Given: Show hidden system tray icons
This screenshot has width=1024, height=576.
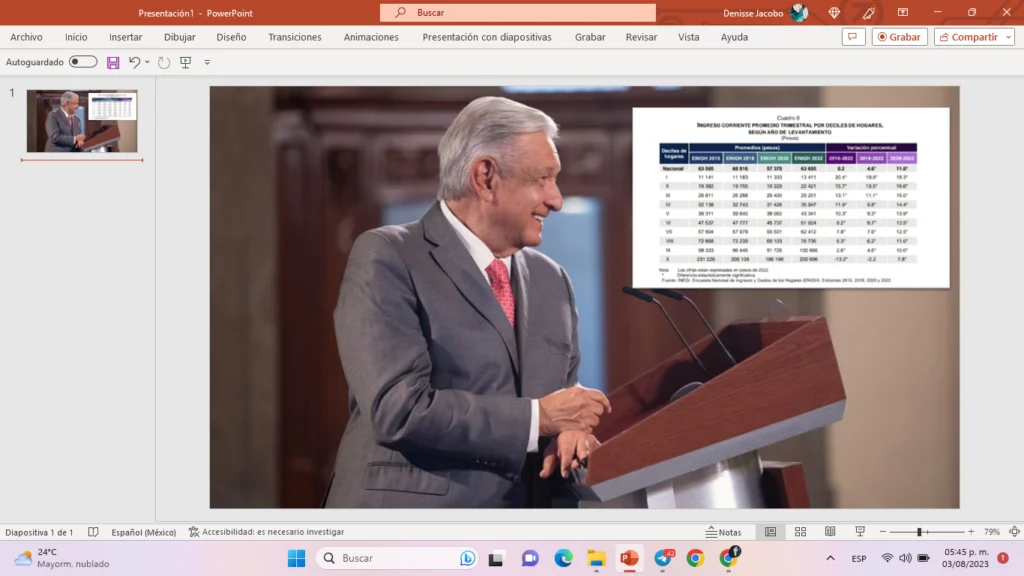Looking at the screenshot, I should click(830, 558).
